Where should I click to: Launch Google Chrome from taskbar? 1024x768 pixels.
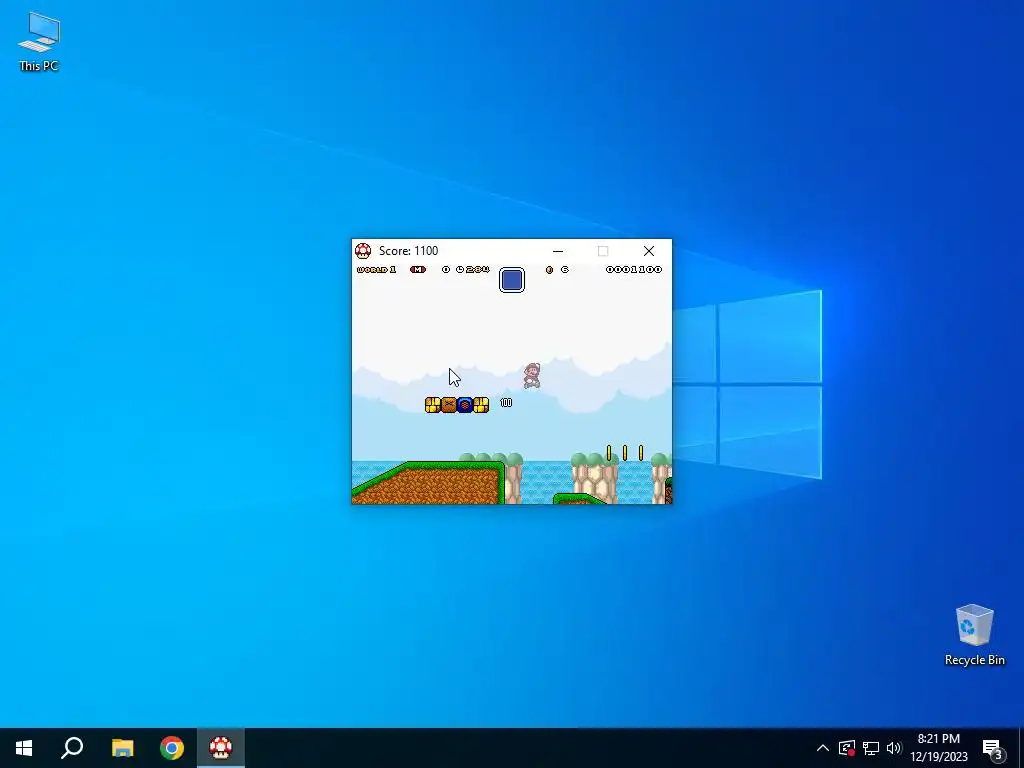point(172,748)
